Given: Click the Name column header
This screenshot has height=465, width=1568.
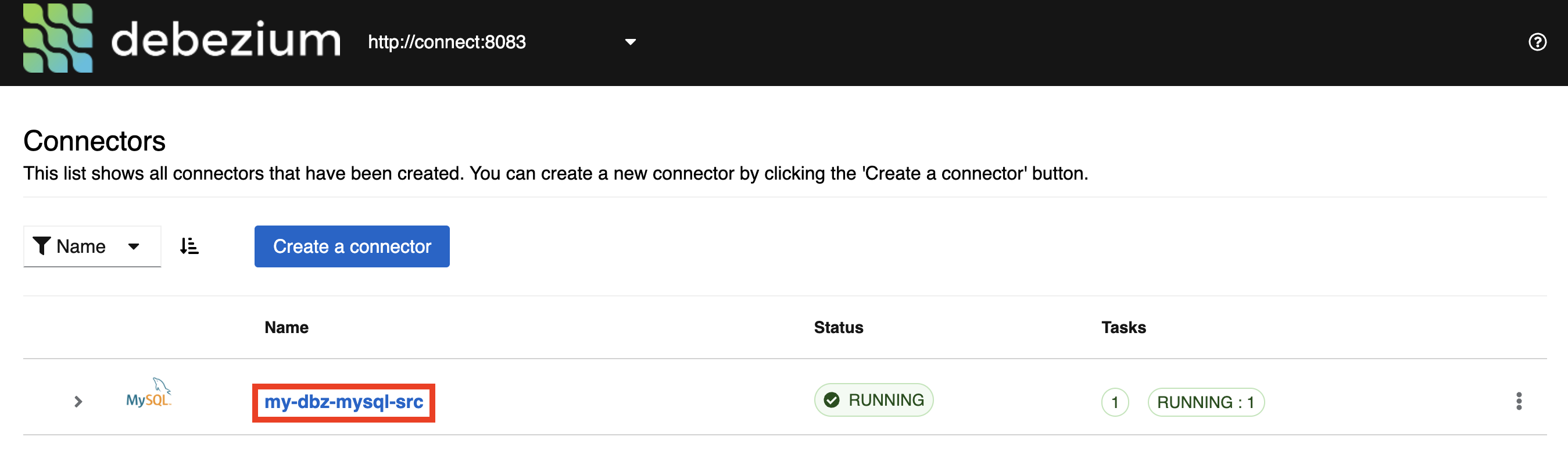Looking at the screenshot, I should (x=286, y=327).
